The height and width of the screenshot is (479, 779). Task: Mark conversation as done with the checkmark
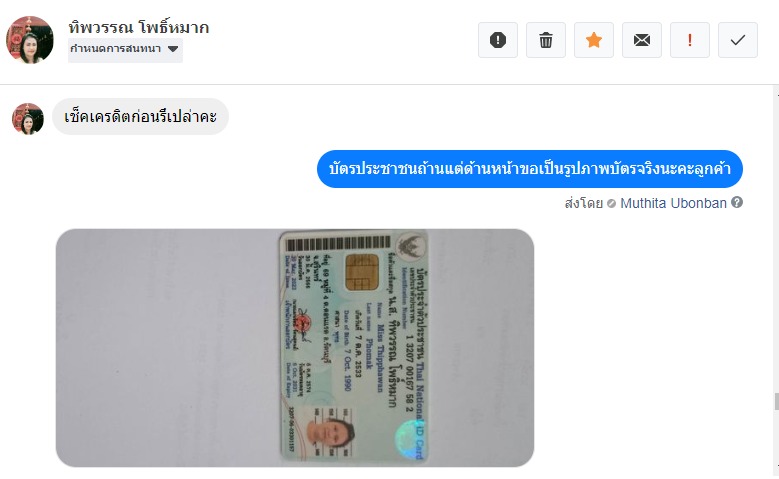pos(738,40)
